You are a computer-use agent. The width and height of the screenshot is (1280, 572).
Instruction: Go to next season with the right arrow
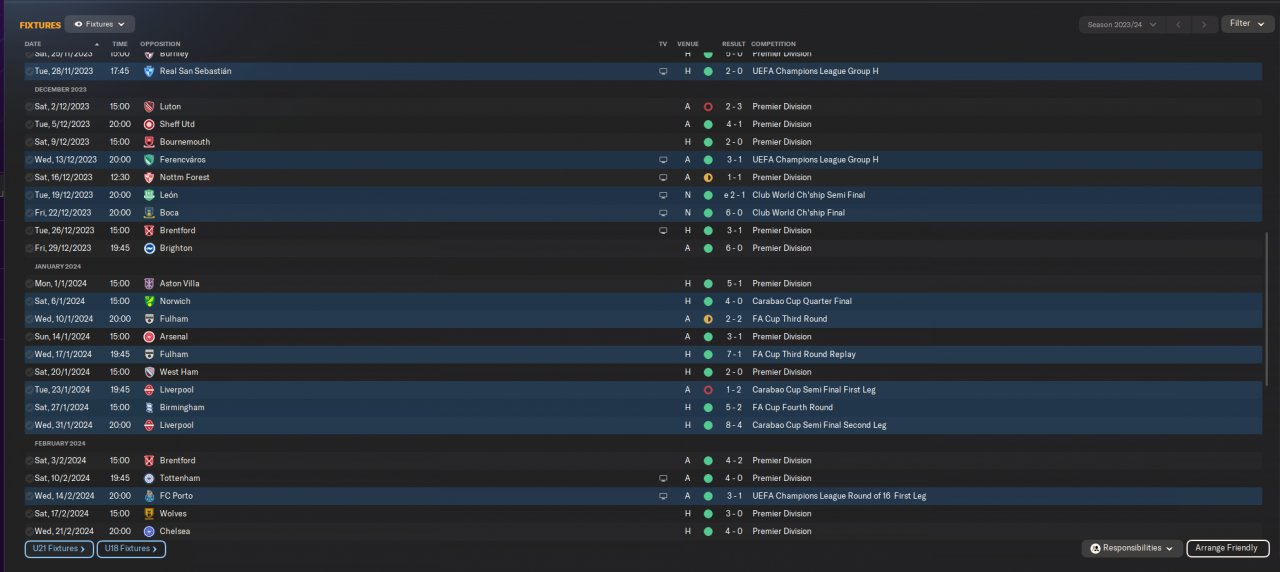pyautogui.click(x=1204, y=24)
